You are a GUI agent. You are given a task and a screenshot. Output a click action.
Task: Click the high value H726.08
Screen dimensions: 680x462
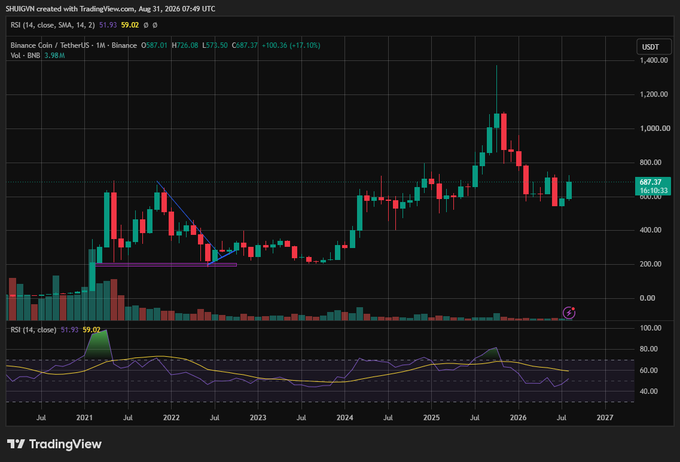point(185,45)
